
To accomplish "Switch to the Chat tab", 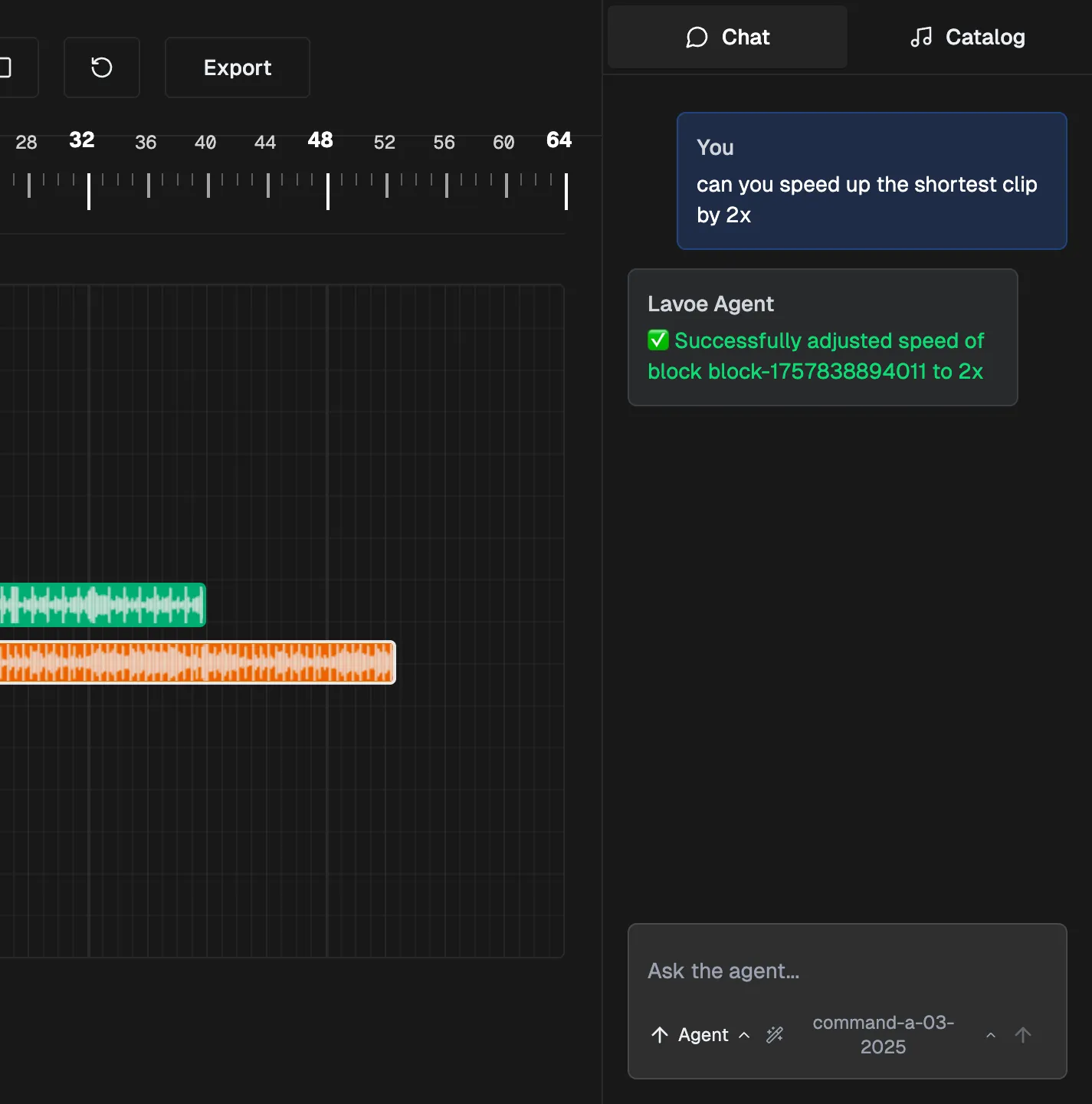I will click(726, 36).
